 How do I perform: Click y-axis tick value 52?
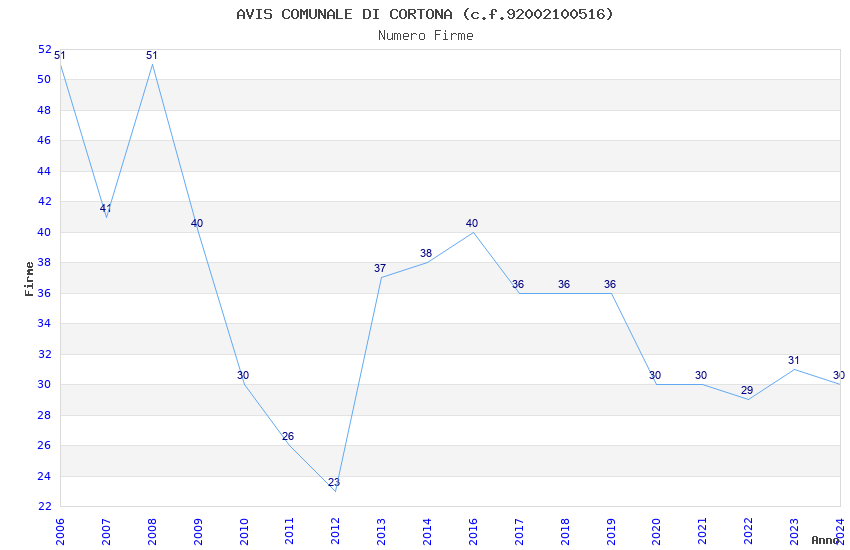[x=44, y=49]
